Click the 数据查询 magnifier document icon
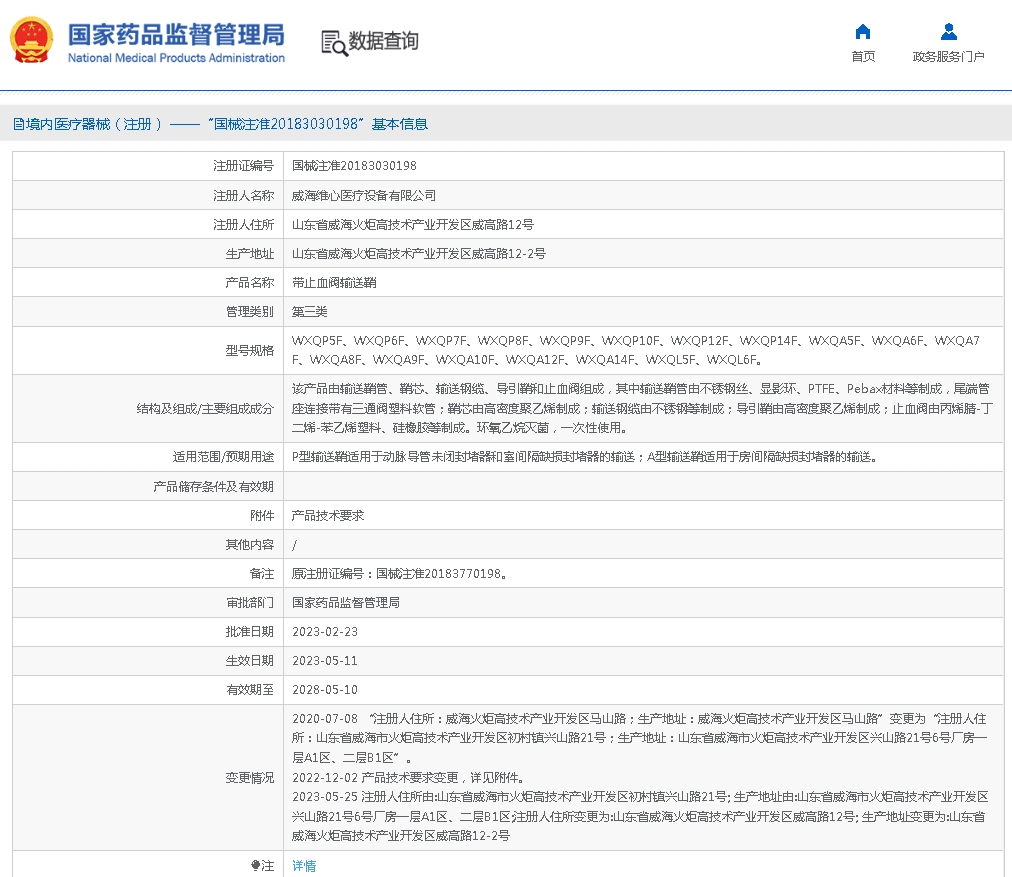Screen dimensions: 1012x877 tap(333, 42)
